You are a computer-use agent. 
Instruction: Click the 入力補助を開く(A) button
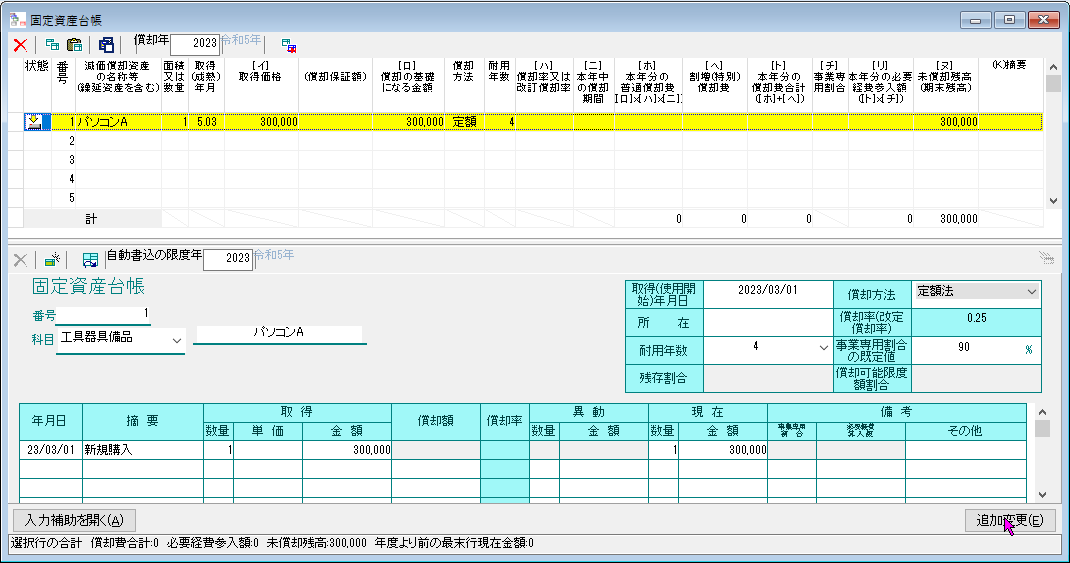(x=74, y=521)
